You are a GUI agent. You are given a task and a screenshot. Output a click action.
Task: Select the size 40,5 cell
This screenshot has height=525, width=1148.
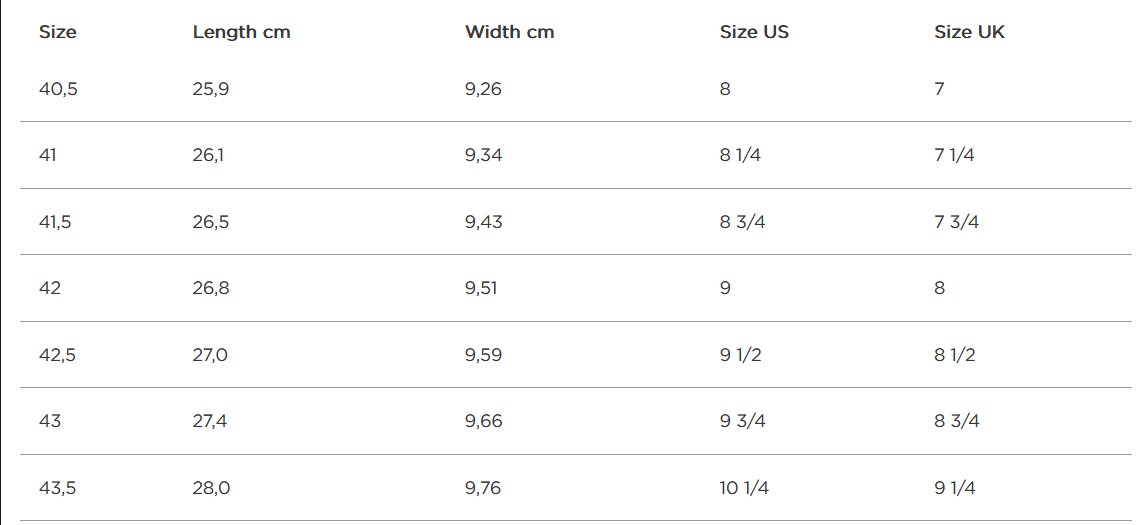click(x=58, y=89)
